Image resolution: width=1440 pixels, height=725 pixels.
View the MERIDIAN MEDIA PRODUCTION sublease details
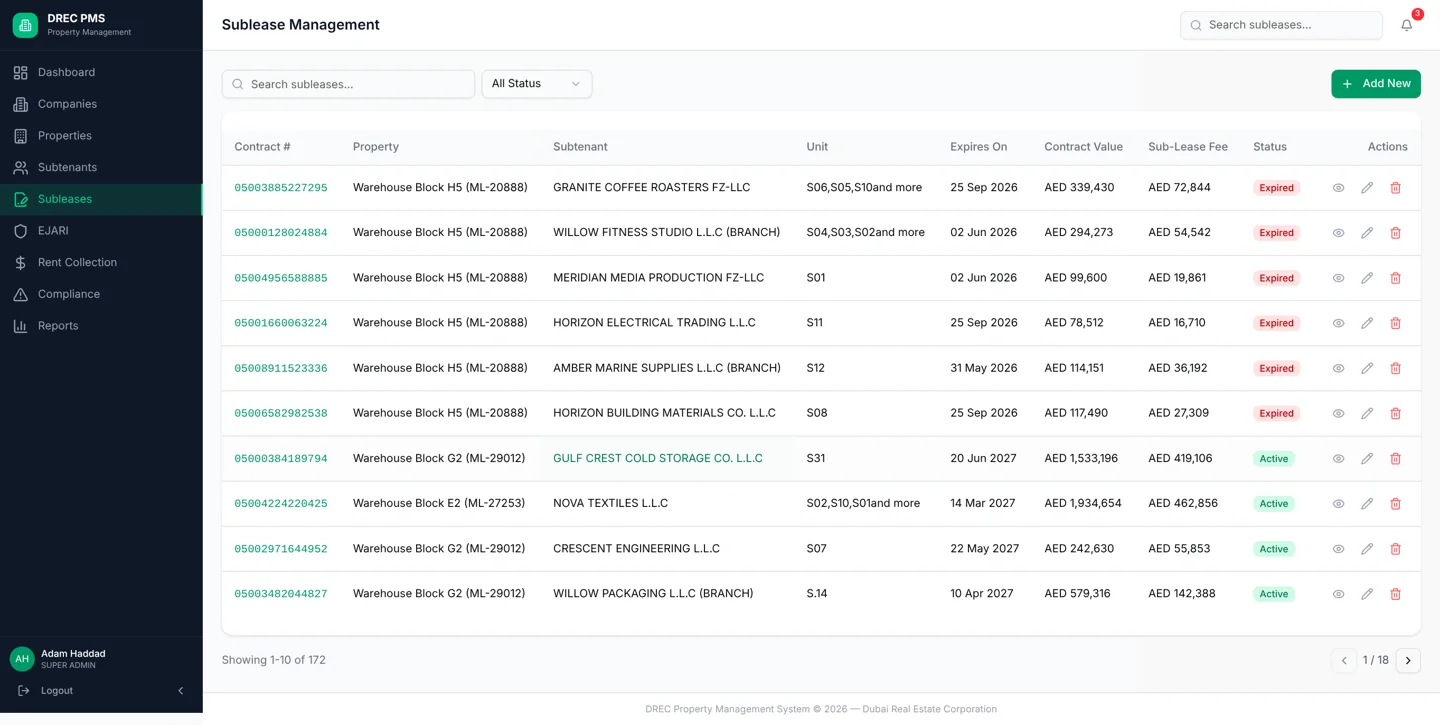(1338, 278)
